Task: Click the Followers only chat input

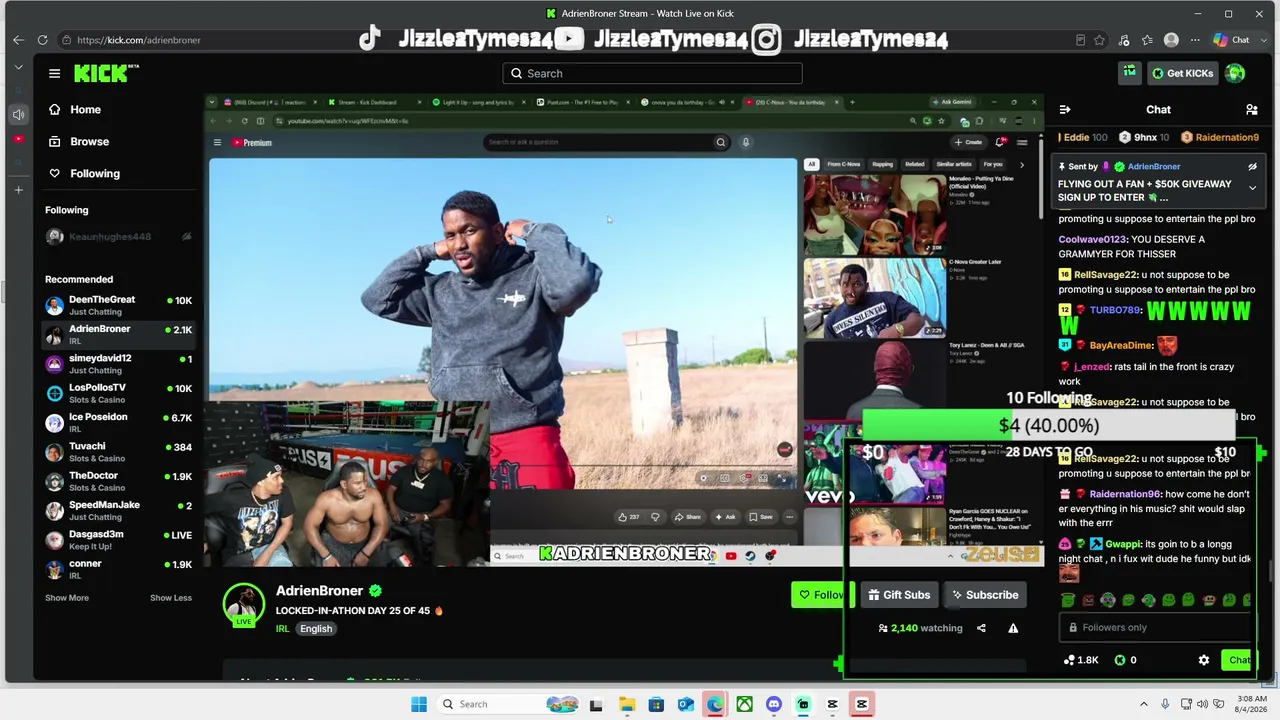Action: click(1156, 627)
